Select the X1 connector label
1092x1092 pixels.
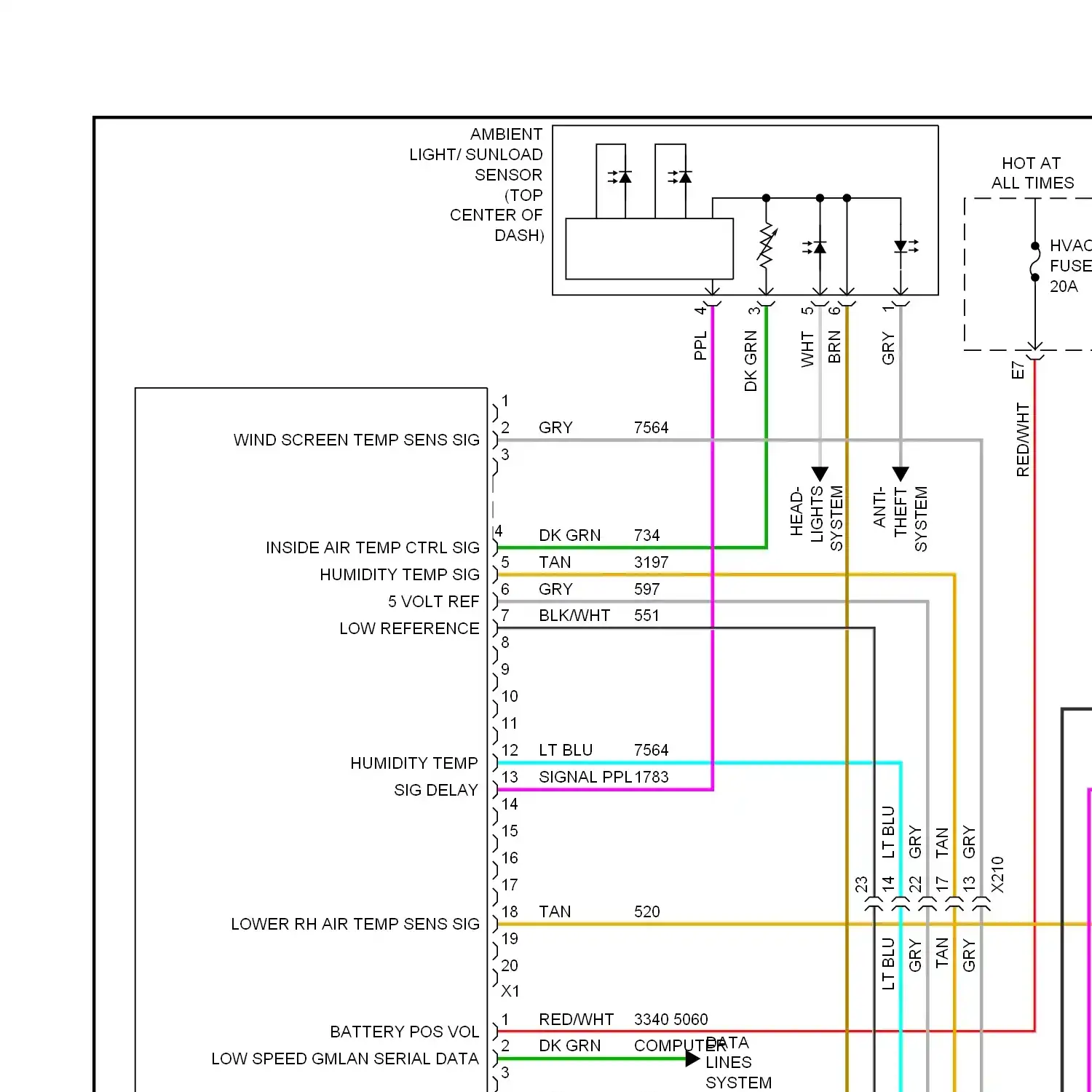point(510,991)
